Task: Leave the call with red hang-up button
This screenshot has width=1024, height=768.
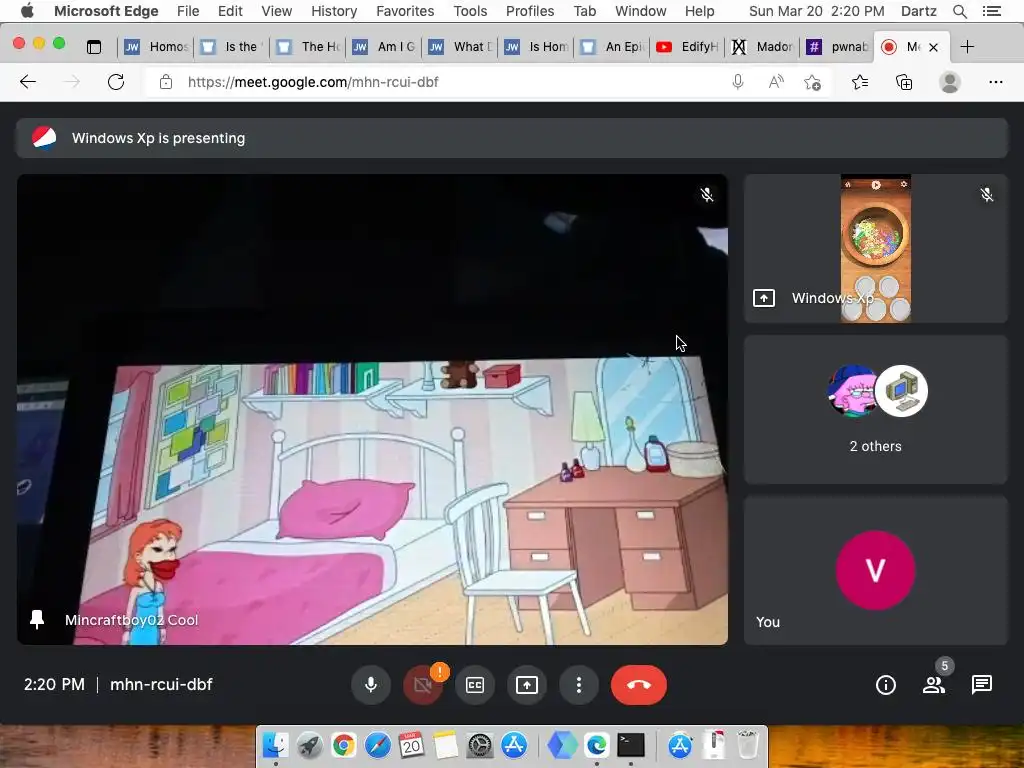Action: point(639,684)
